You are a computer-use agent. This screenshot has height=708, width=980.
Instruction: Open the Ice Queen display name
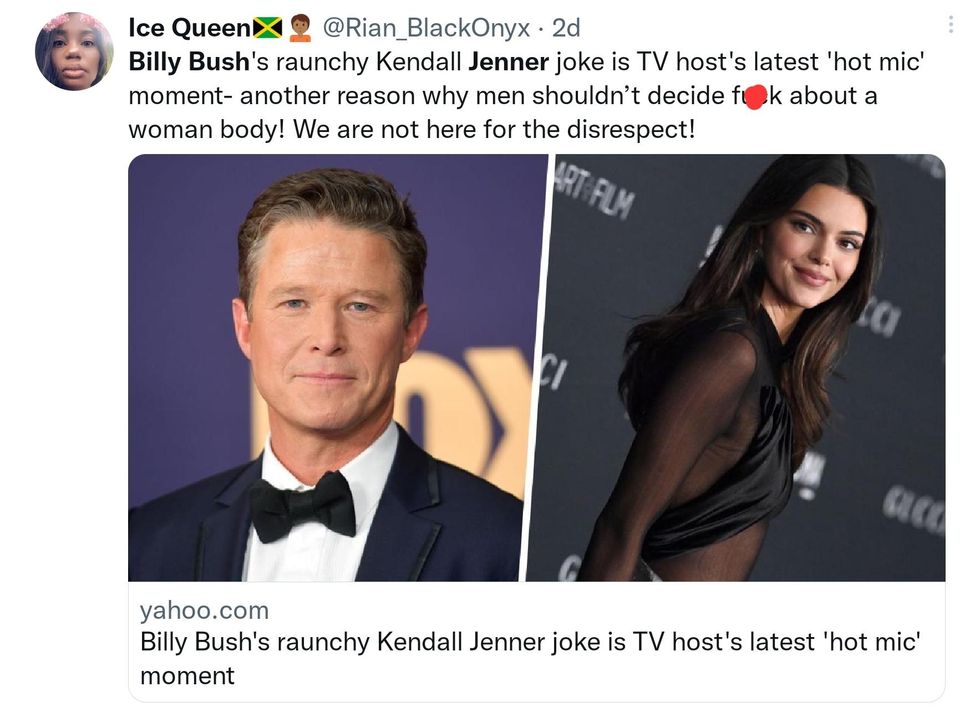[190, 29]
